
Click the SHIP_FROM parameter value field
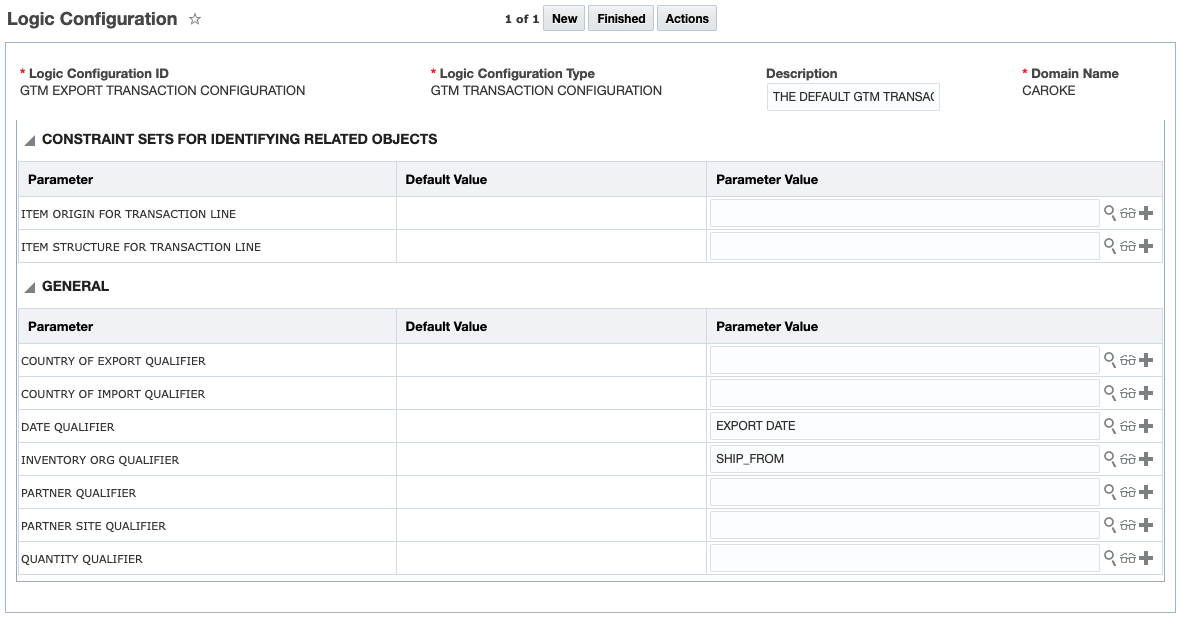pyautogui.click(x=904, y=459)
